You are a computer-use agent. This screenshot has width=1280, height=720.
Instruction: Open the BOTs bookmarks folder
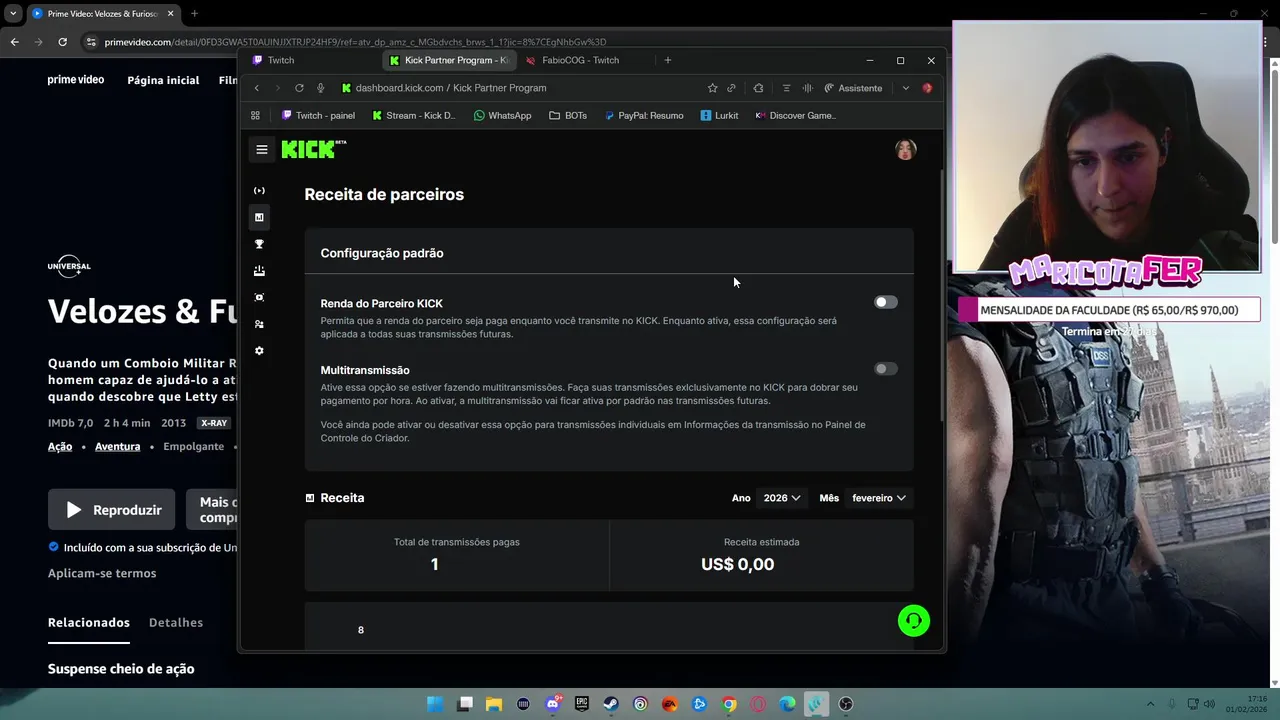(568, 115)
